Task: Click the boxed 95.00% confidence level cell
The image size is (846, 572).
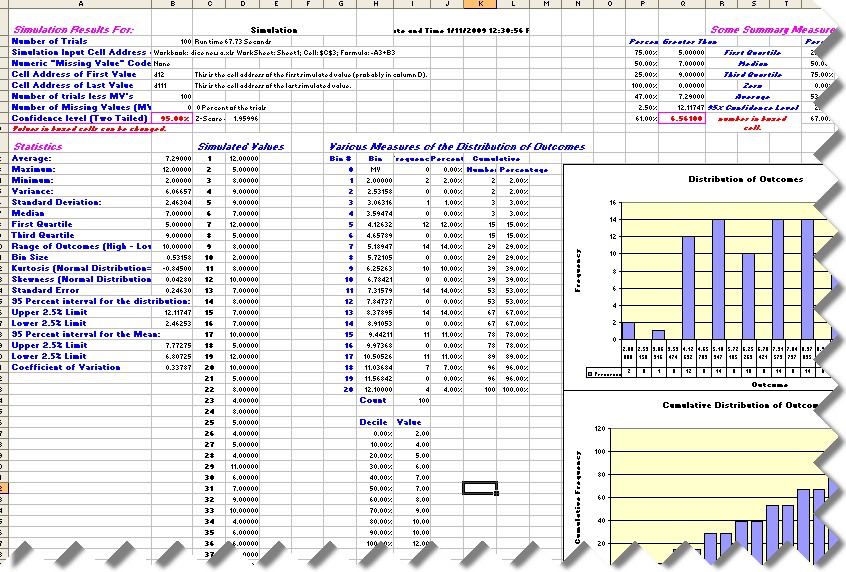Action: (x=172, y=118)
